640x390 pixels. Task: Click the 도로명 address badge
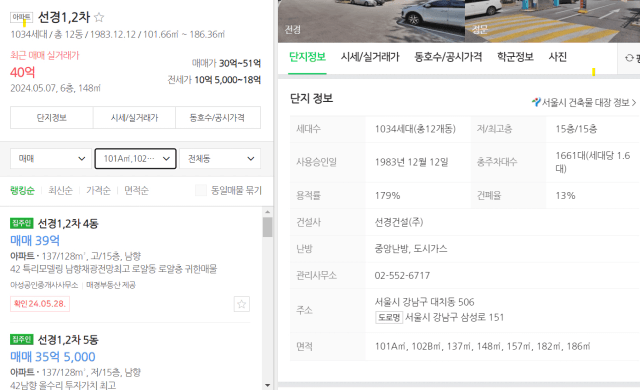pyautogui.click(x=389, y=317)
